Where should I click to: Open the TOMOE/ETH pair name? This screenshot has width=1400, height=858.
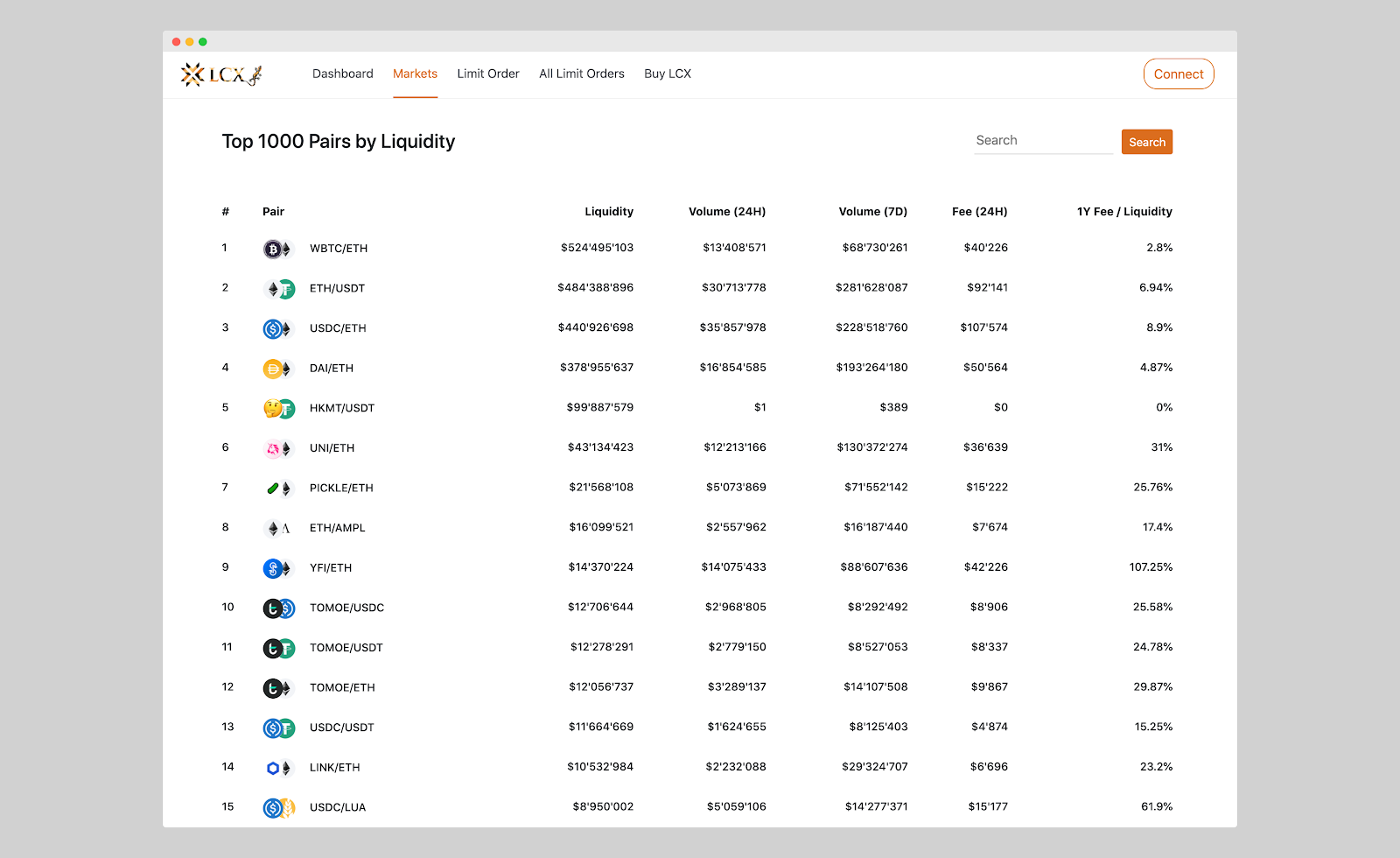[x=342, y=688]
